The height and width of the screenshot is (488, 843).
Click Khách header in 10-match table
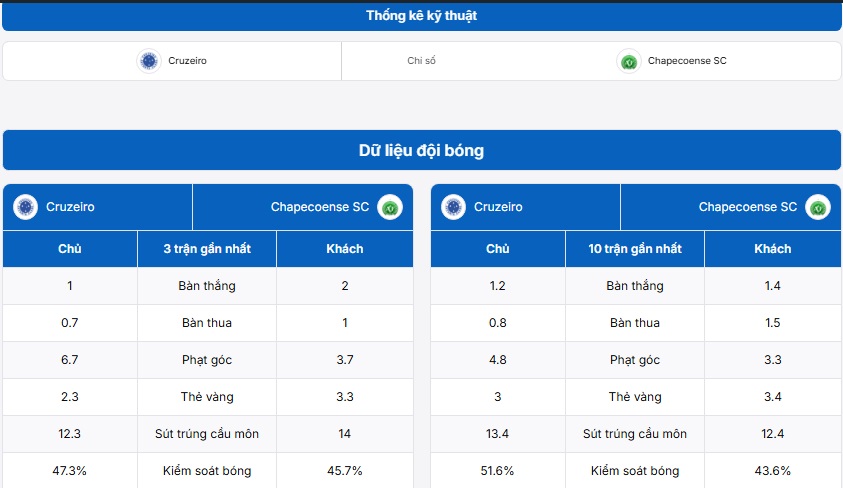point(773,249)
